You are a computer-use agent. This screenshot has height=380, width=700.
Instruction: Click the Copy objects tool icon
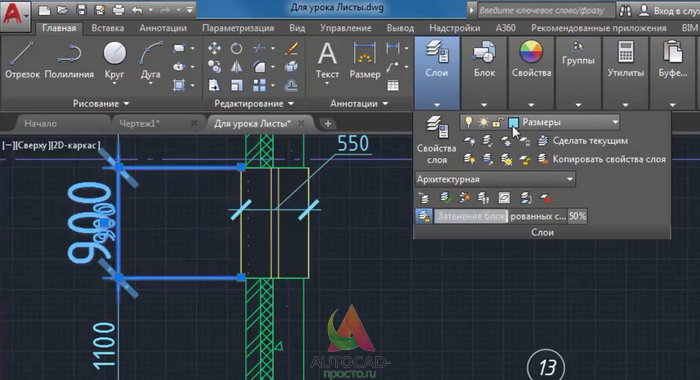214,67
